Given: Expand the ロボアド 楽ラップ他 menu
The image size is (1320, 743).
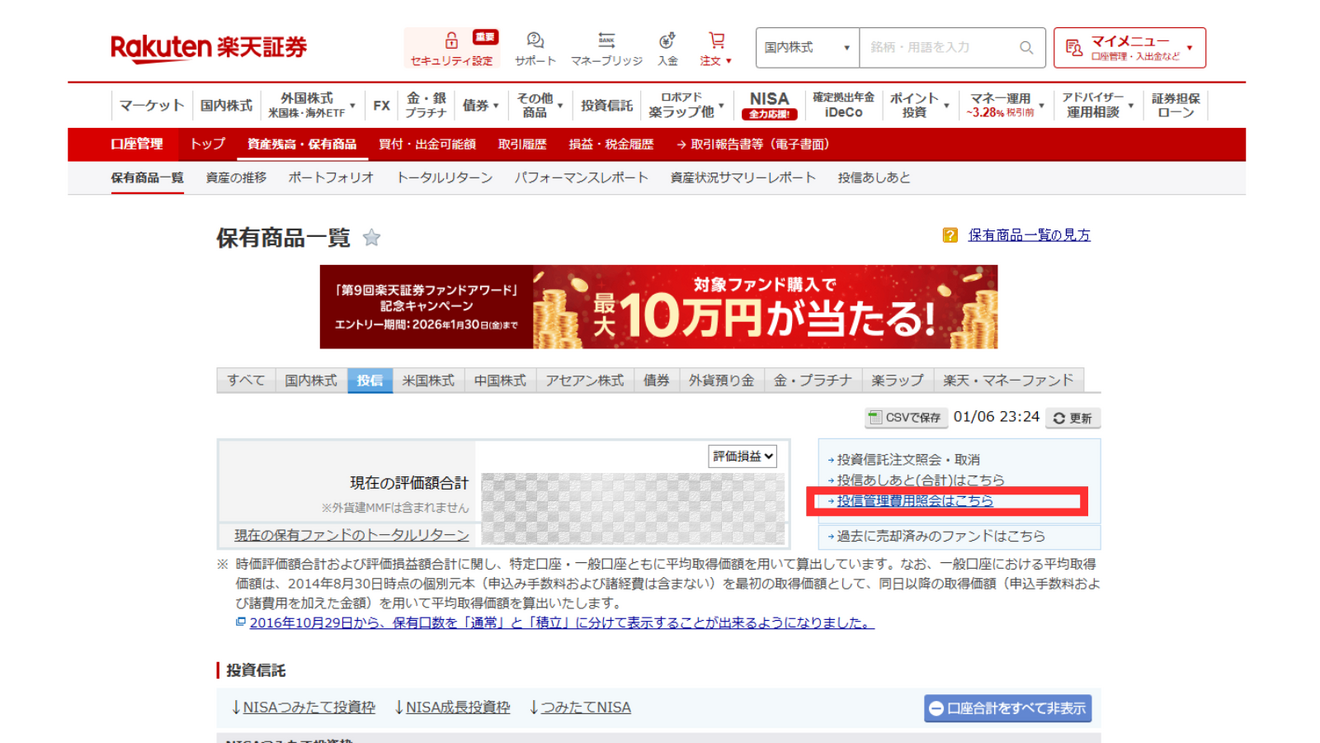Looking at the screenshot, I should pos(686,105).
